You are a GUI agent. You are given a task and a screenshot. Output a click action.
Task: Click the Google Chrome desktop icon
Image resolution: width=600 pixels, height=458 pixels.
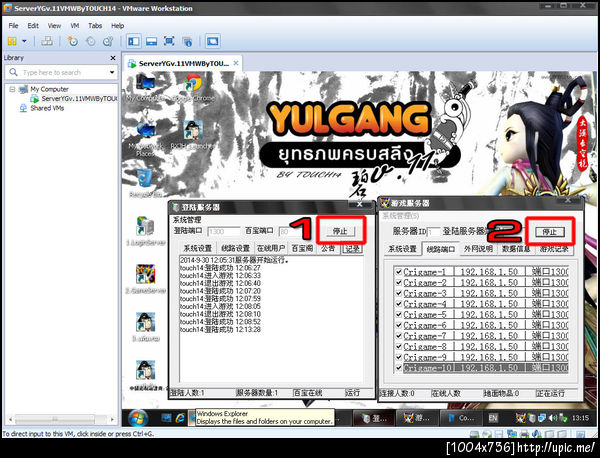[x=193, y=88]
